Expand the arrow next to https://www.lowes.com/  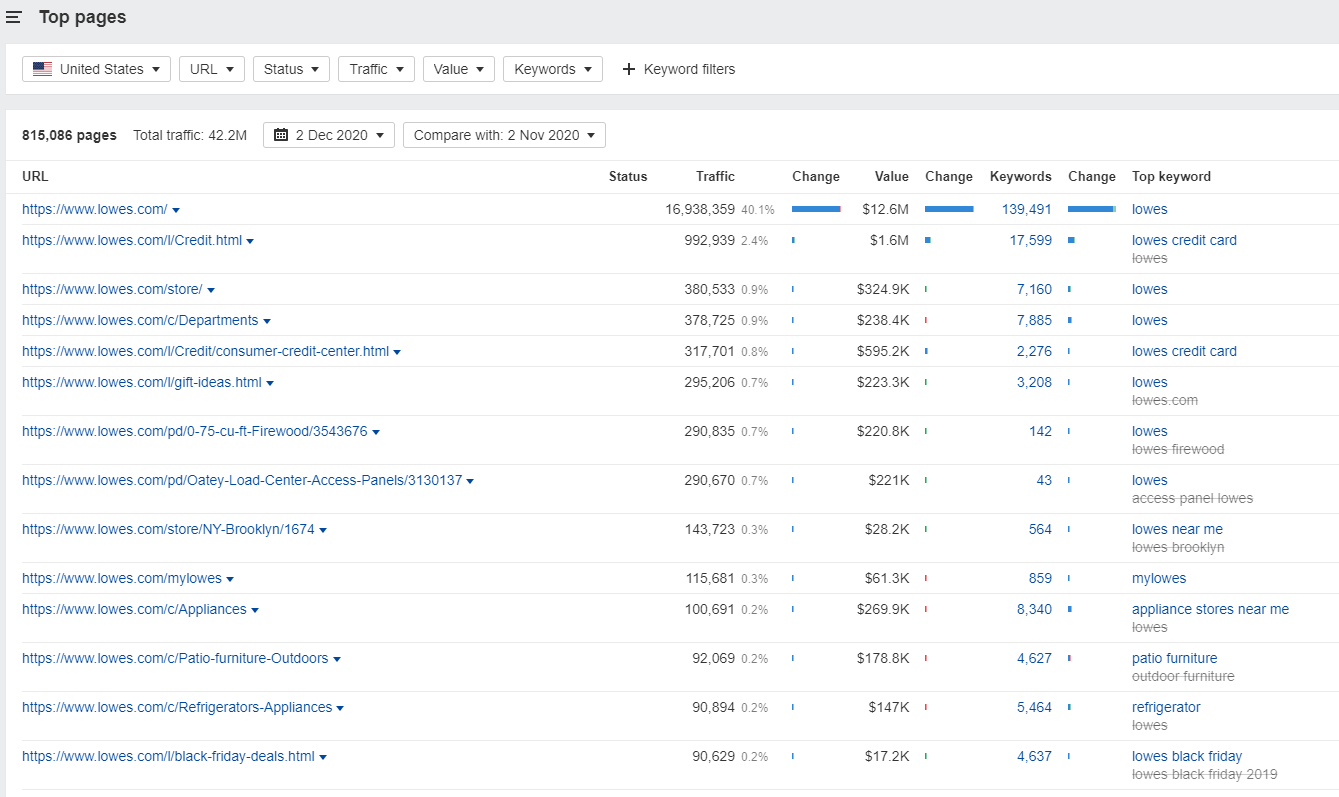point(176,210)
